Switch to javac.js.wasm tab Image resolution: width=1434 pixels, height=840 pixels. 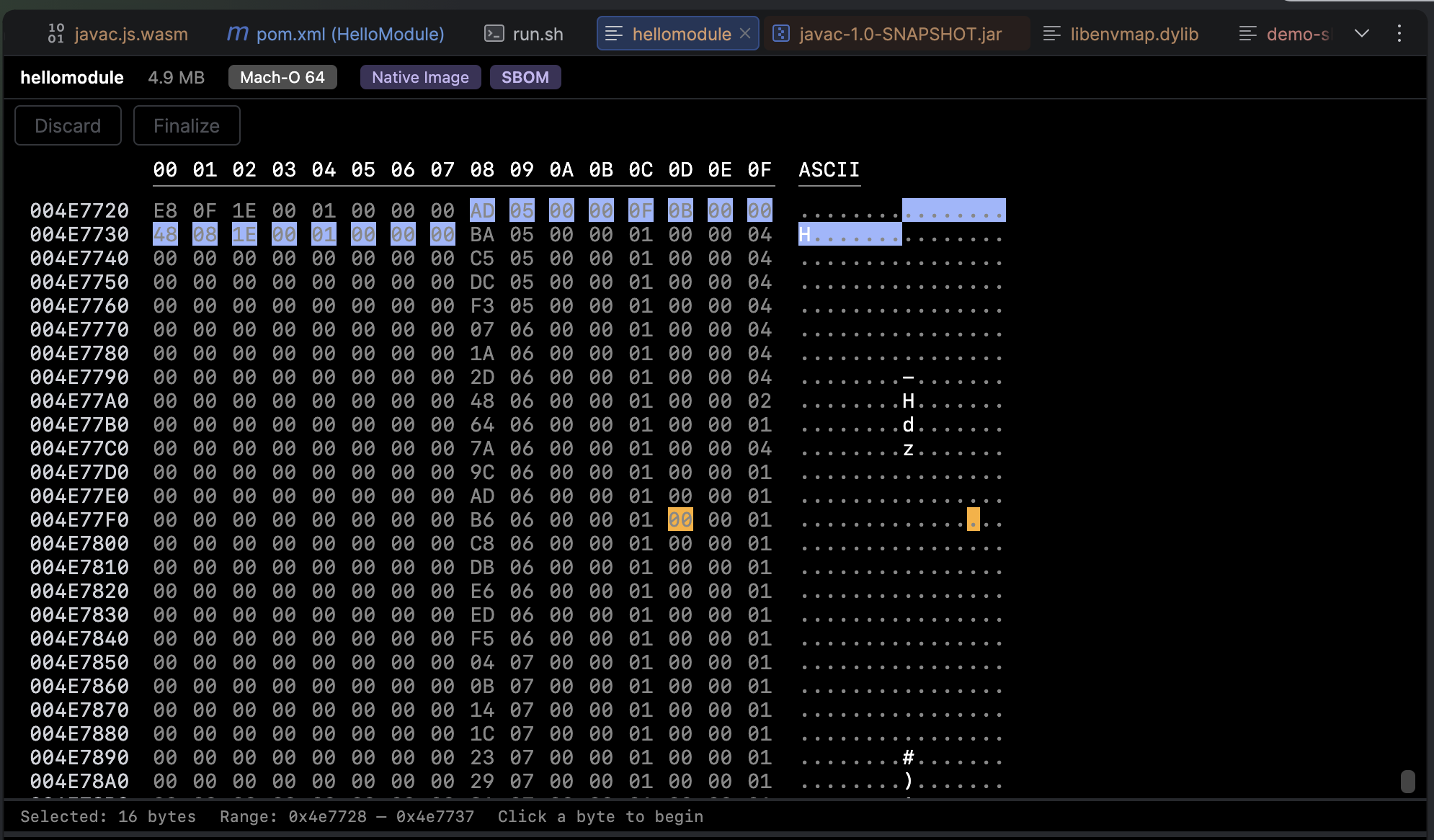(x=117, y=33)
